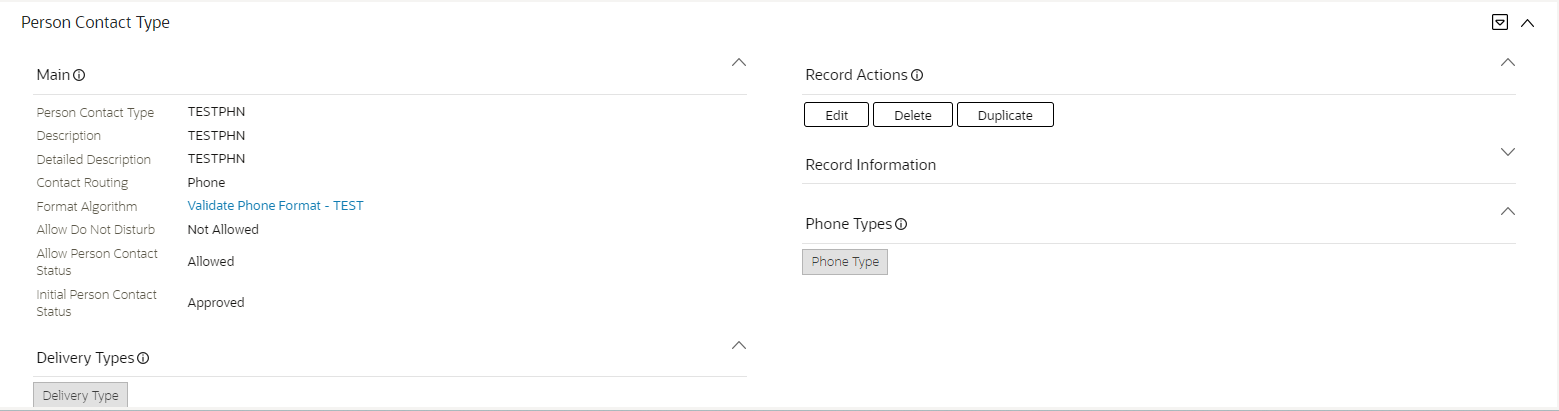Collapse the Record Actions section
This screenshot has width=1559, height=411.
click(1508, 62)
